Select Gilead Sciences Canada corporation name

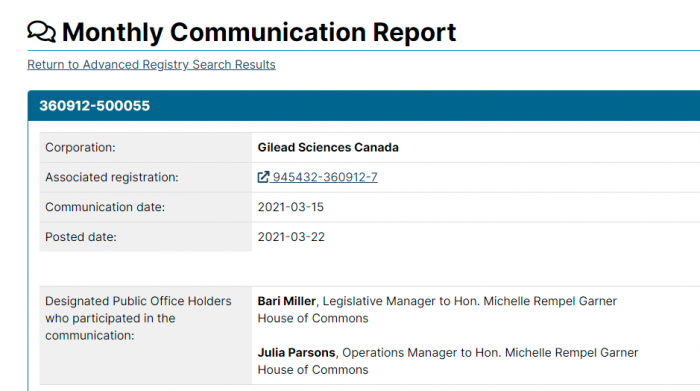(x=328, y=147)
